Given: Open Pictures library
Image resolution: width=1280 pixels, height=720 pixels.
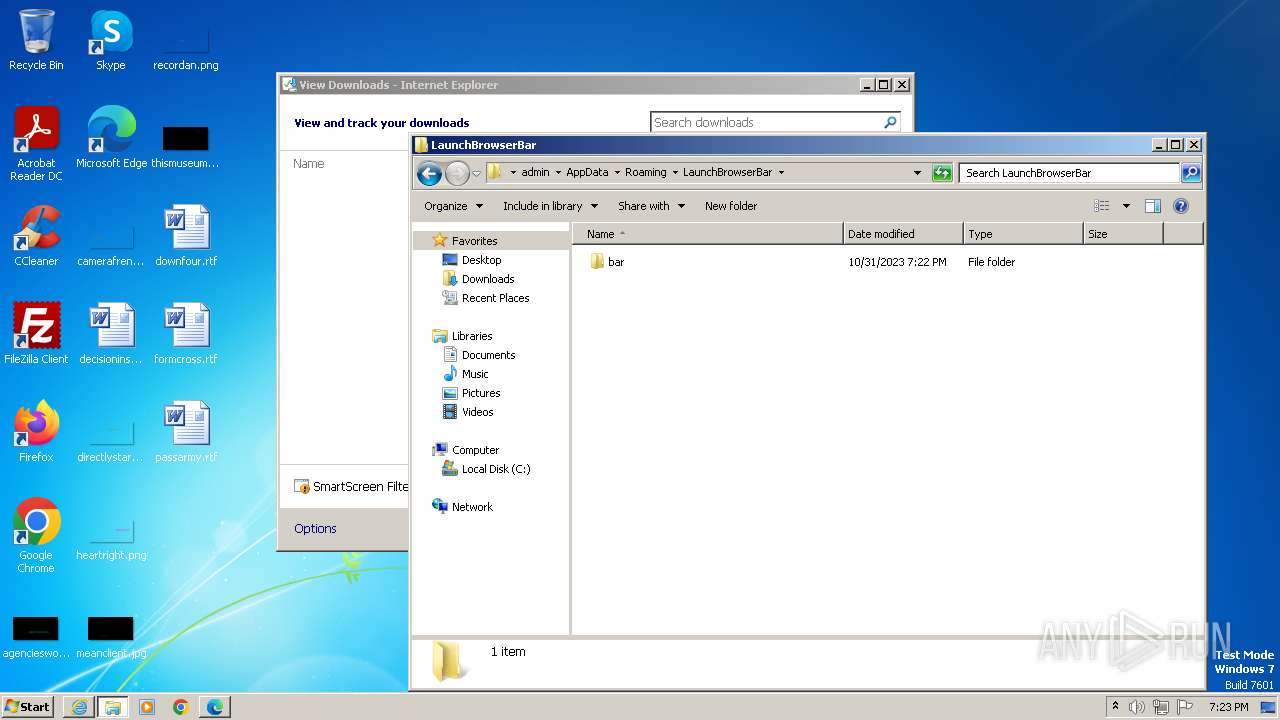Looking at the screenshot, I should [480, 393].
